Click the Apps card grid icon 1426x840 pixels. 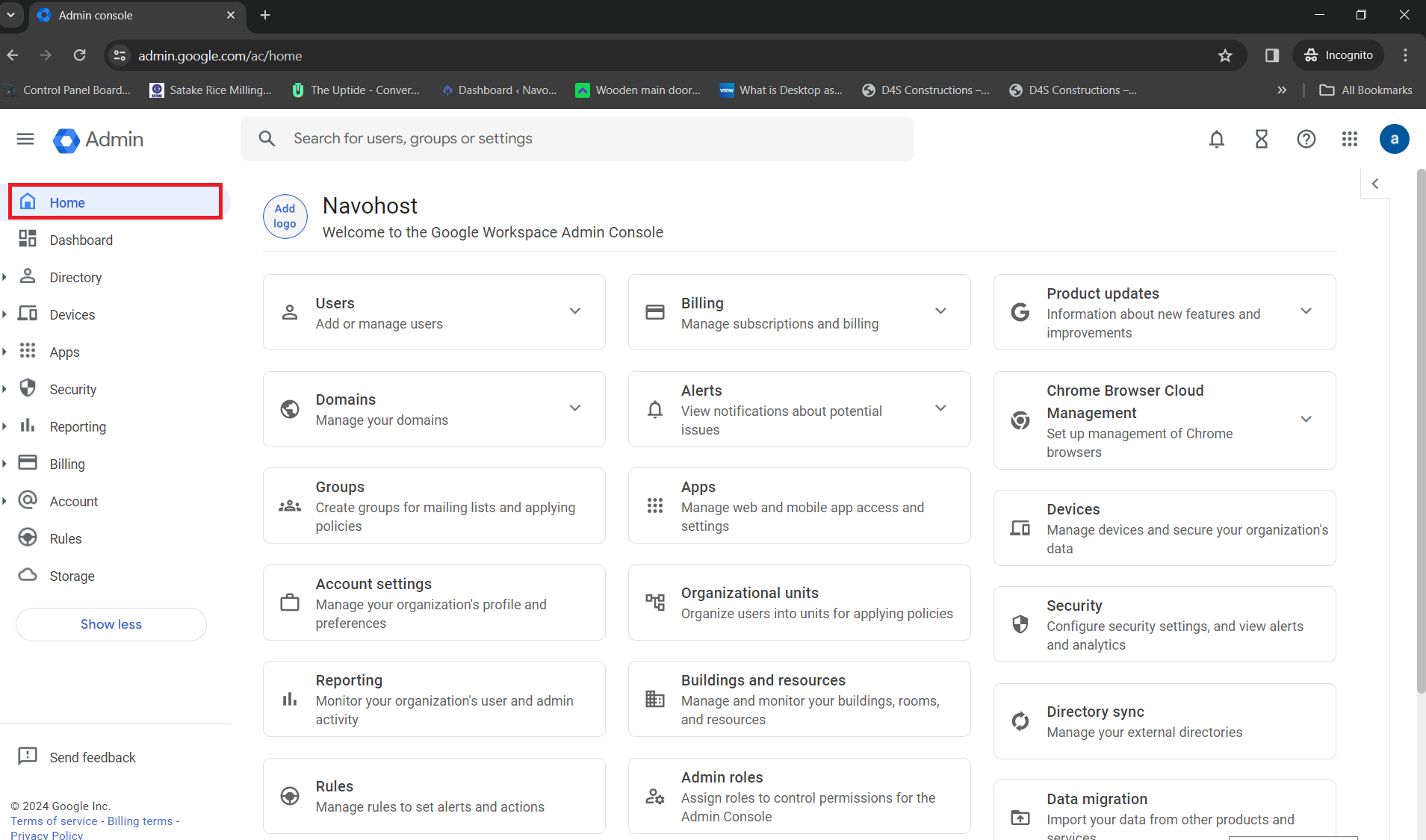[655, 505]
